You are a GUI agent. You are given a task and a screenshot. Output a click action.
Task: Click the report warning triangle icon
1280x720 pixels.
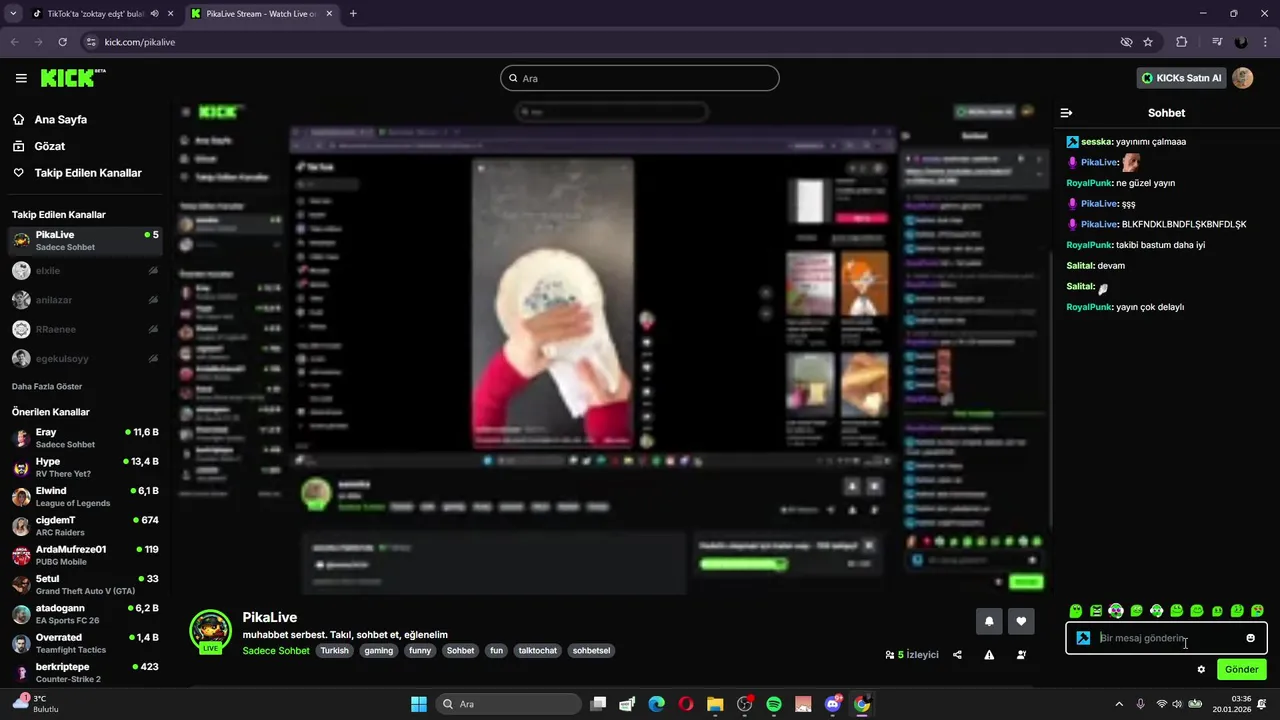tap(989, 655)
